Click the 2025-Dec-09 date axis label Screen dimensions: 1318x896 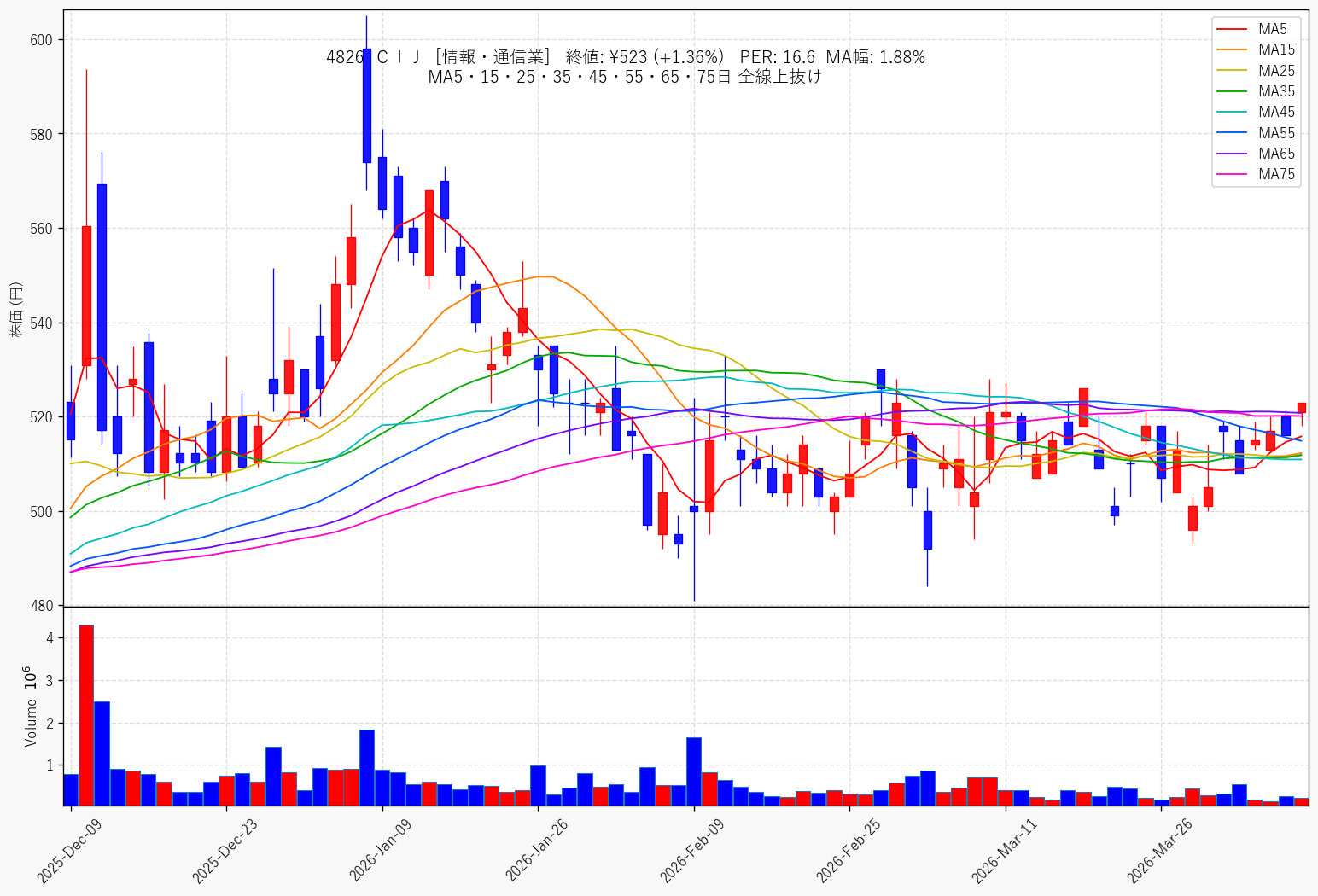[x=69, y=851]
